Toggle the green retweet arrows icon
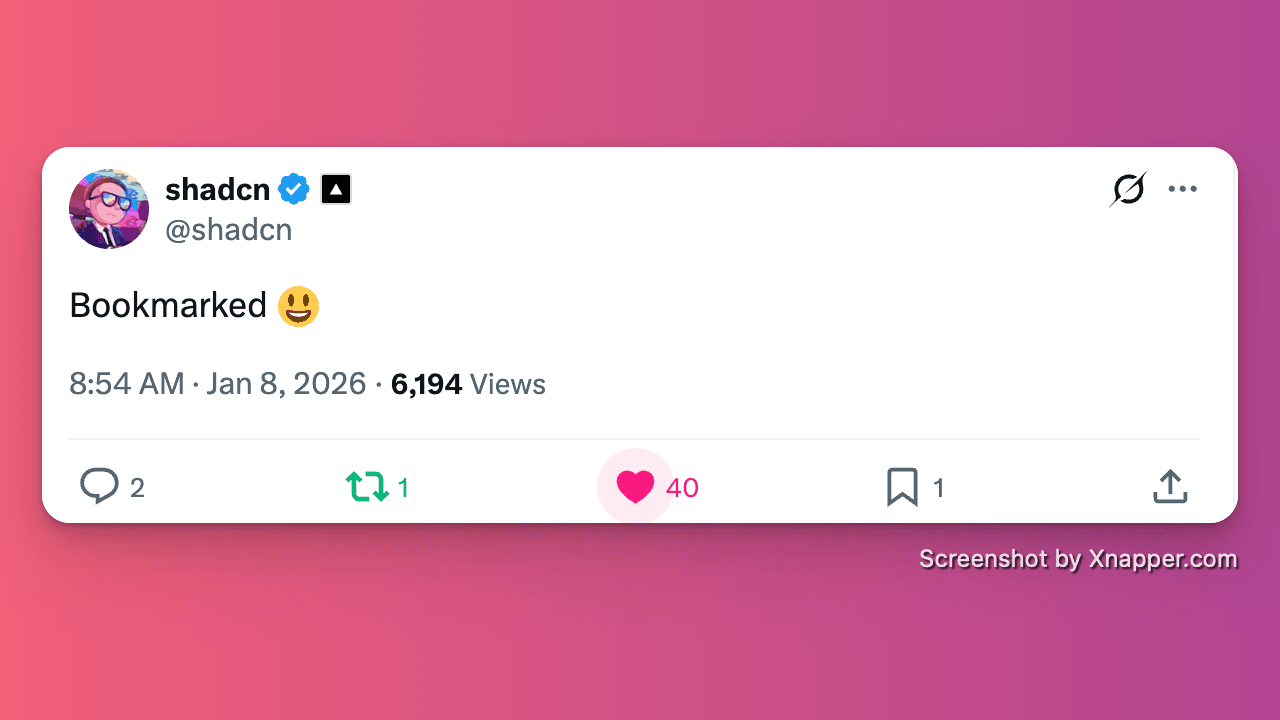The image size is (1280, 720). click(367, 487)
